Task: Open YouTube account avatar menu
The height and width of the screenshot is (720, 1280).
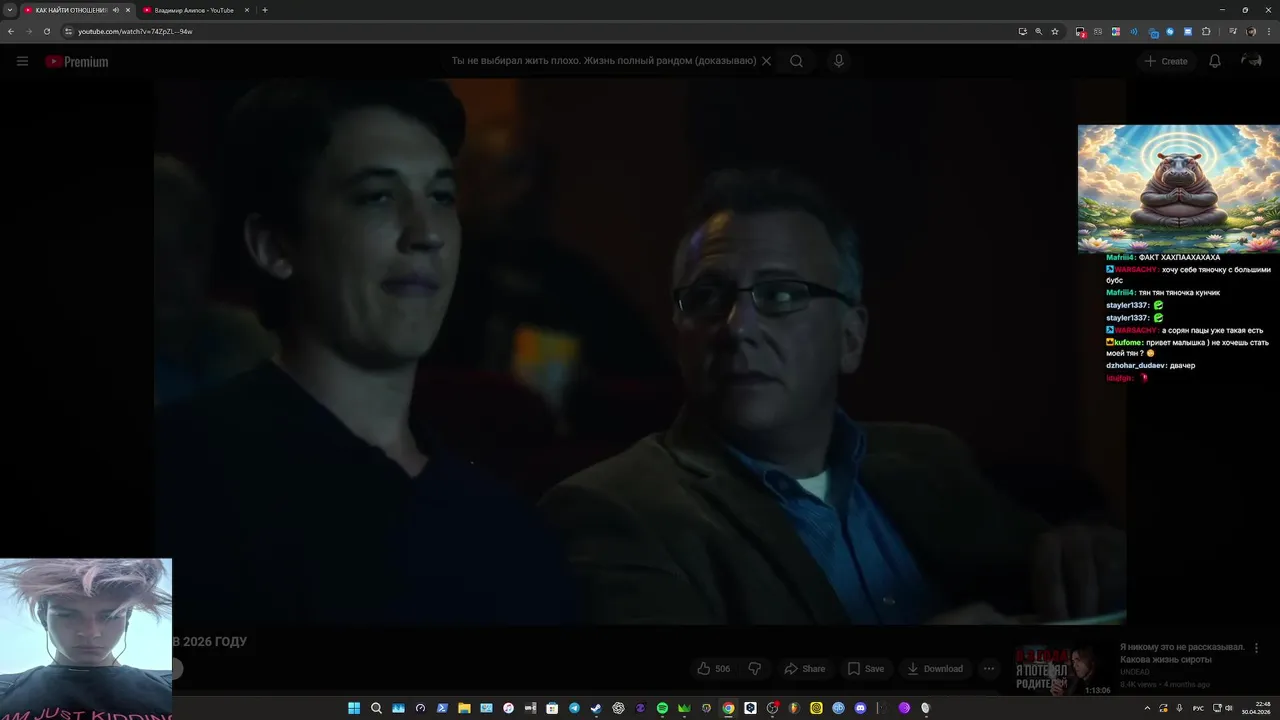Action: [x=1251, y=61]
